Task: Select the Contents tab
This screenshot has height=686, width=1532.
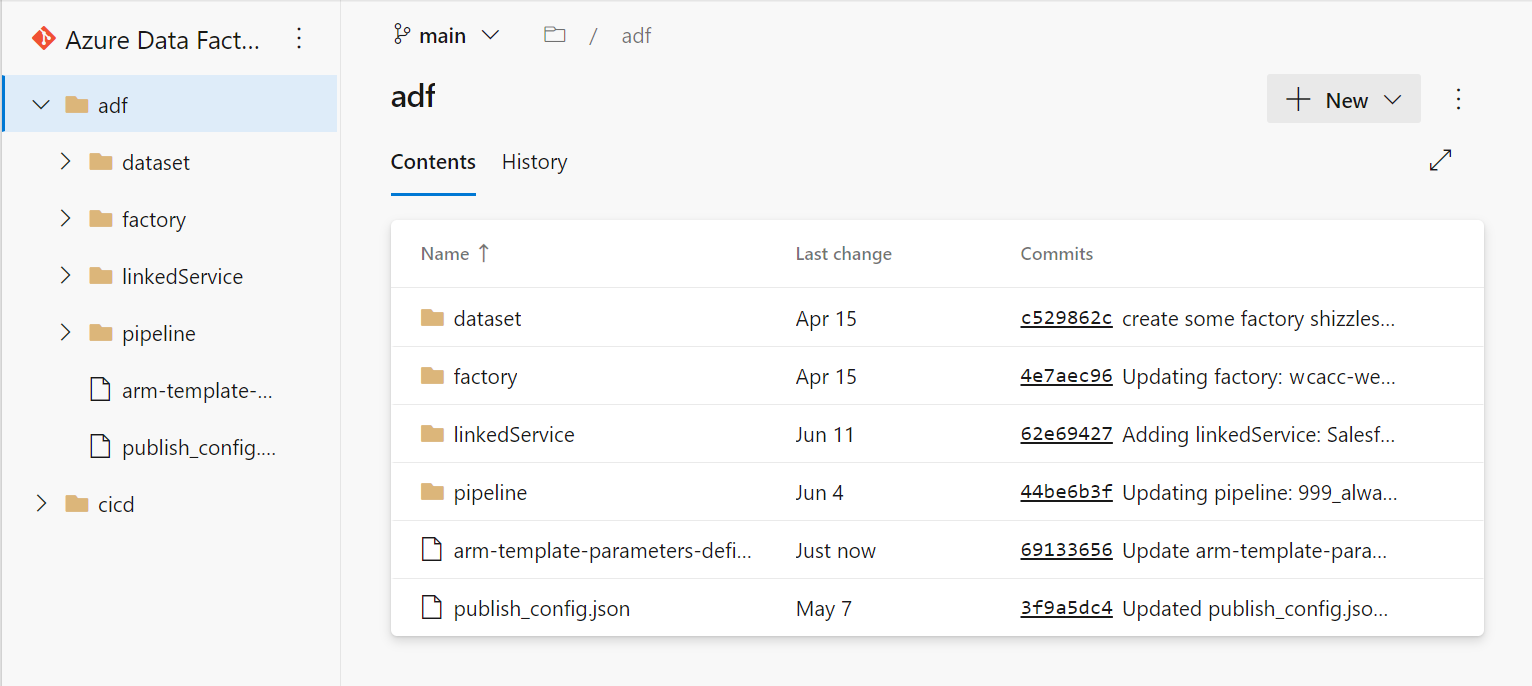Action: 433,162
